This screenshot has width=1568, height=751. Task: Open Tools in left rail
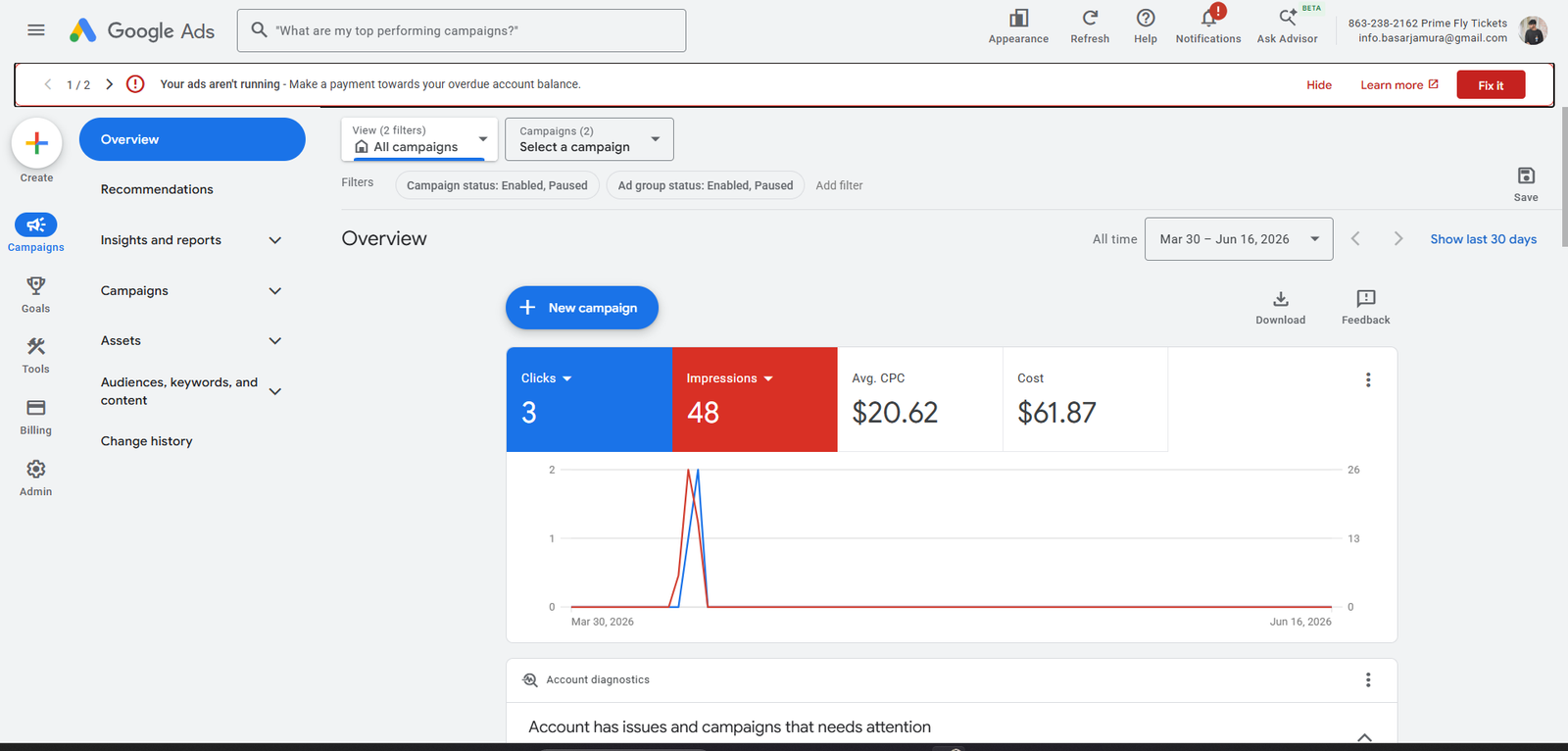tap(36, 355)
